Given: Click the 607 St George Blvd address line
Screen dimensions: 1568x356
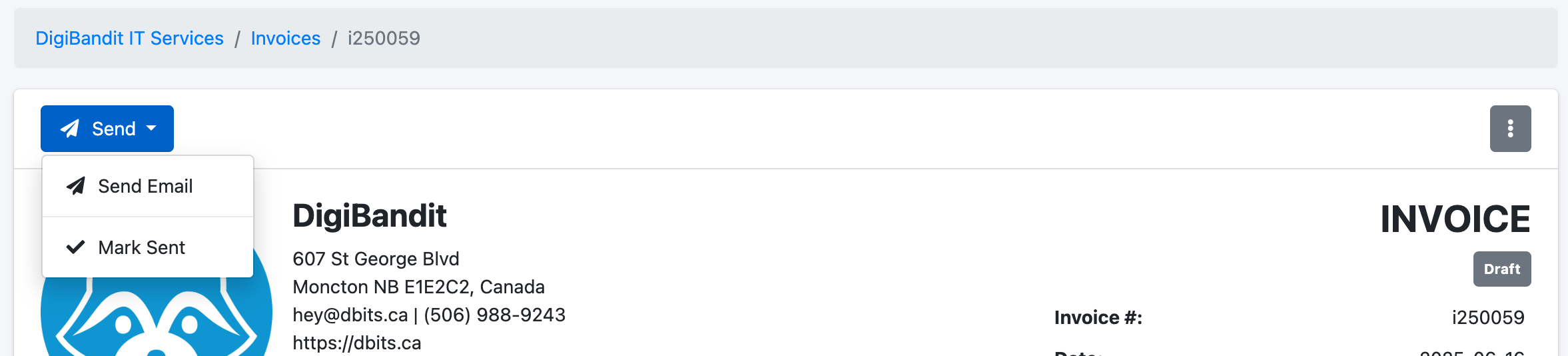Looking at the screenshot, I should click(x=376, y=259).
